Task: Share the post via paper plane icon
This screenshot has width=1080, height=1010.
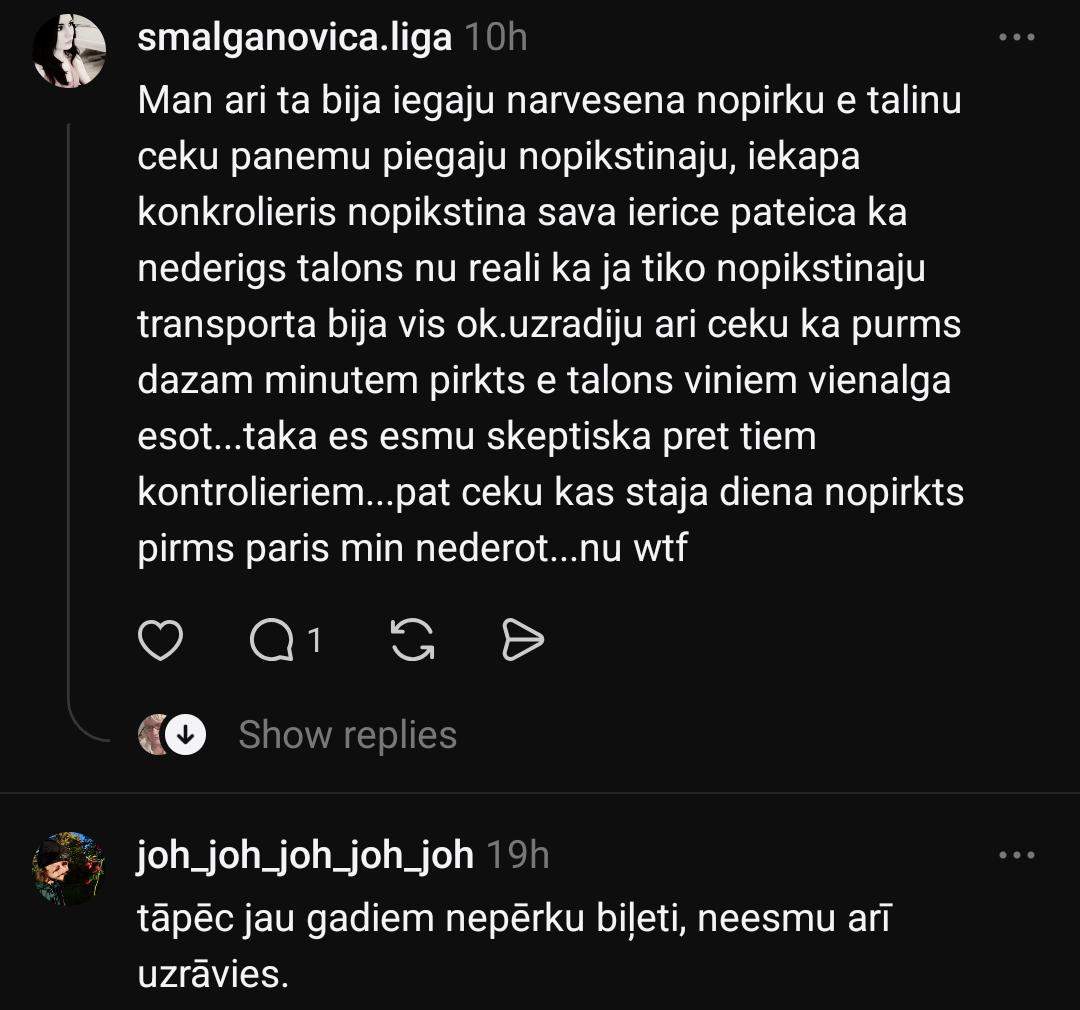Action: pyautogui.click(x=521, y=641)
